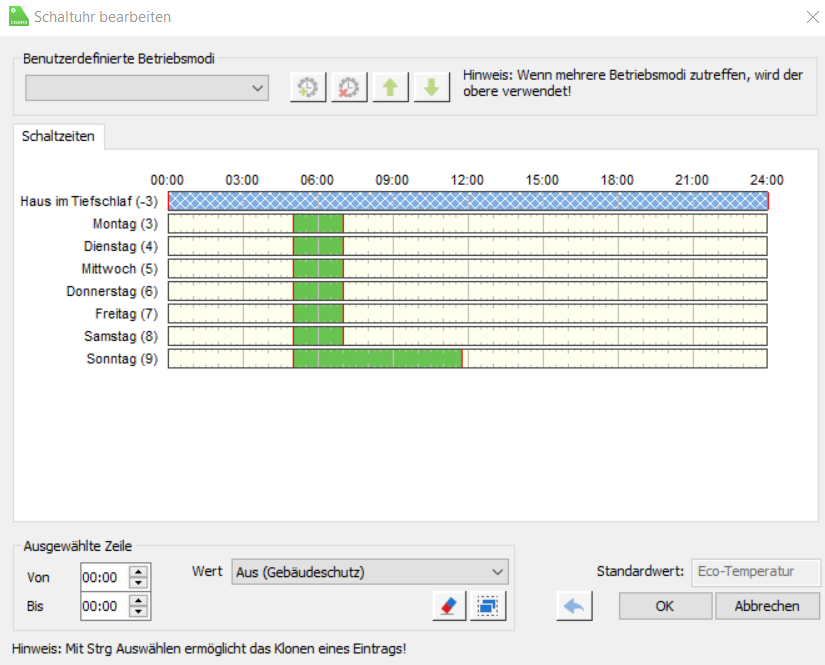
Task: Click the 24:00 time axis label
Action: pyautogui.click(x=767, y=180)
